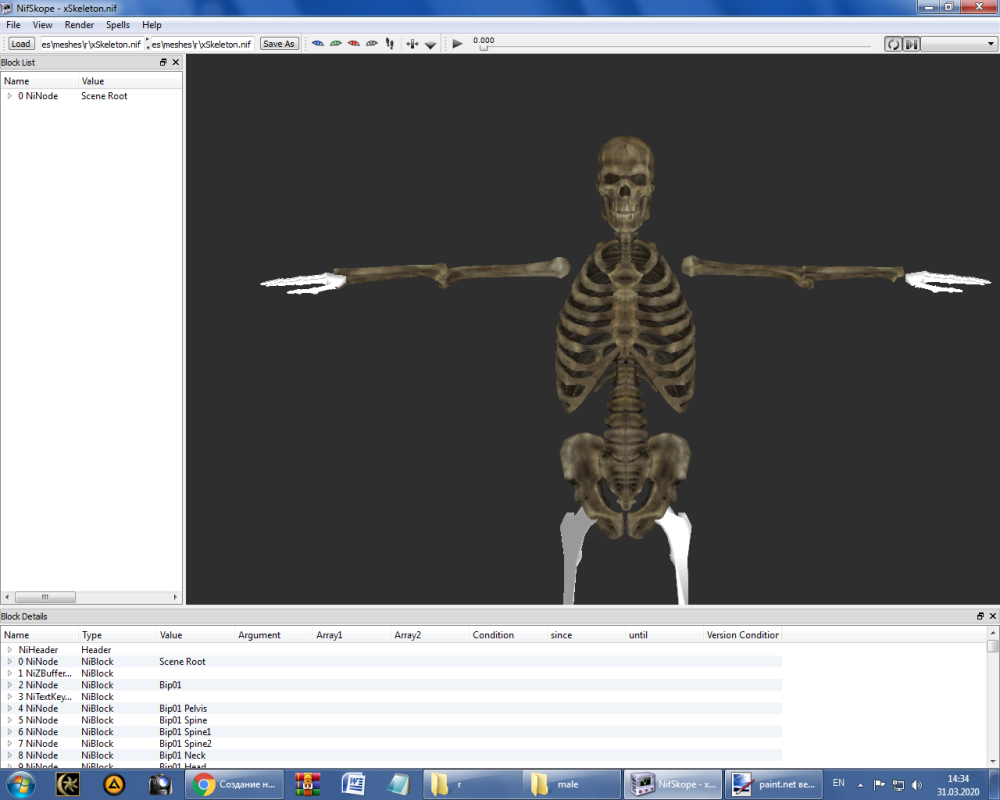Click the Condition column header
The image size is (1000, 800).
[x=508, y=635]
